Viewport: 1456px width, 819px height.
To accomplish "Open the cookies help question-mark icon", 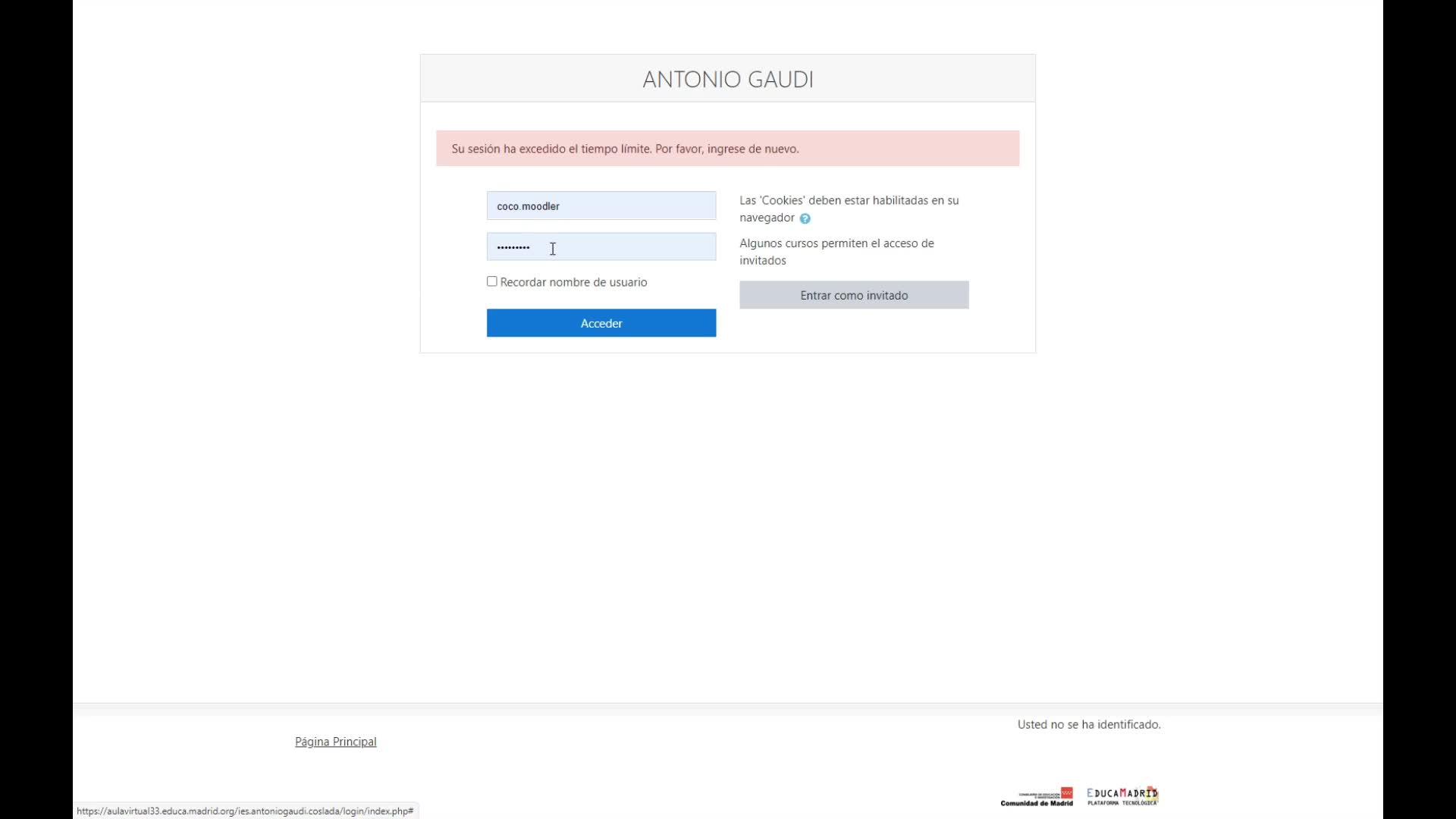I will click(805, 218).
